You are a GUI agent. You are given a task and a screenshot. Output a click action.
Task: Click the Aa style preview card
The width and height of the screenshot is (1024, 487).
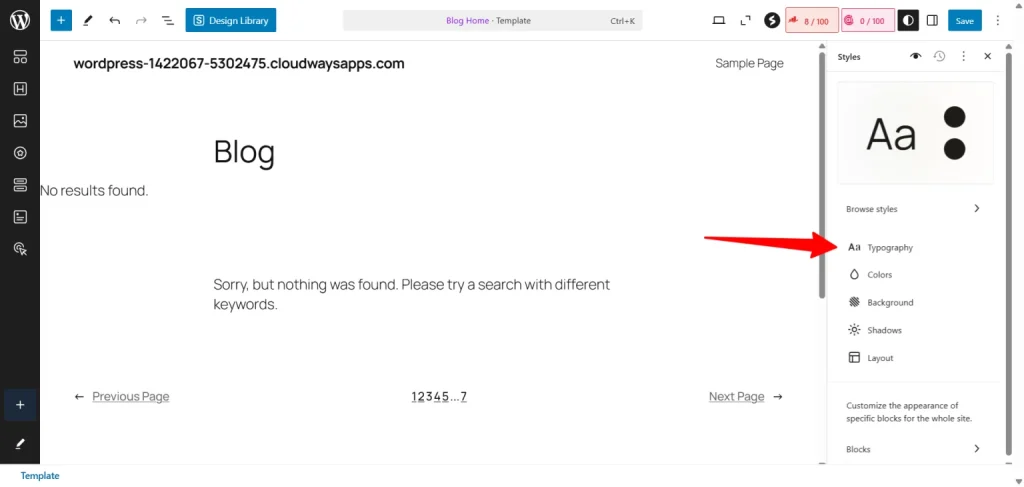[x=915, y=133]
